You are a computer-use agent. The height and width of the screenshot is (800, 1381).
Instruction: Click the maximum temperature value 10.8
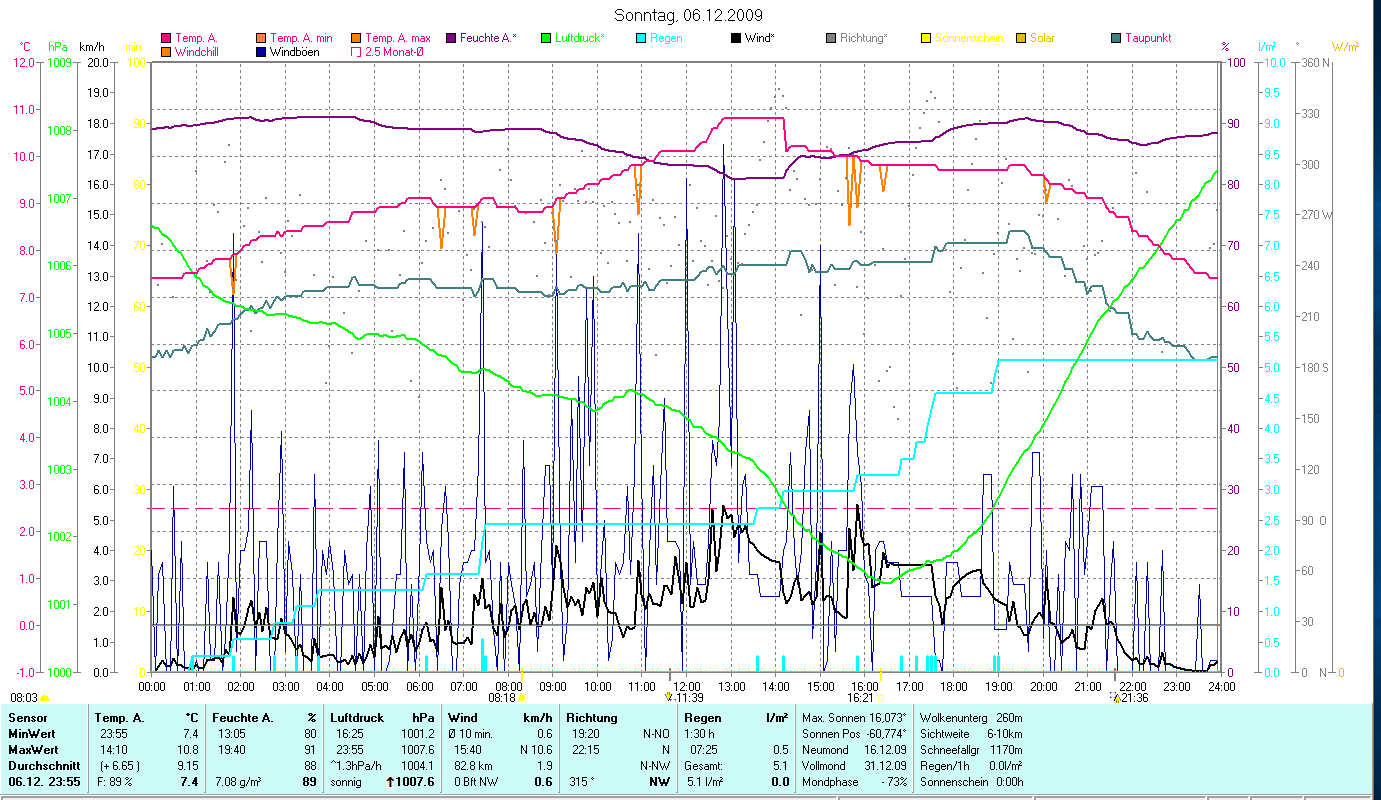pos(189,750)
